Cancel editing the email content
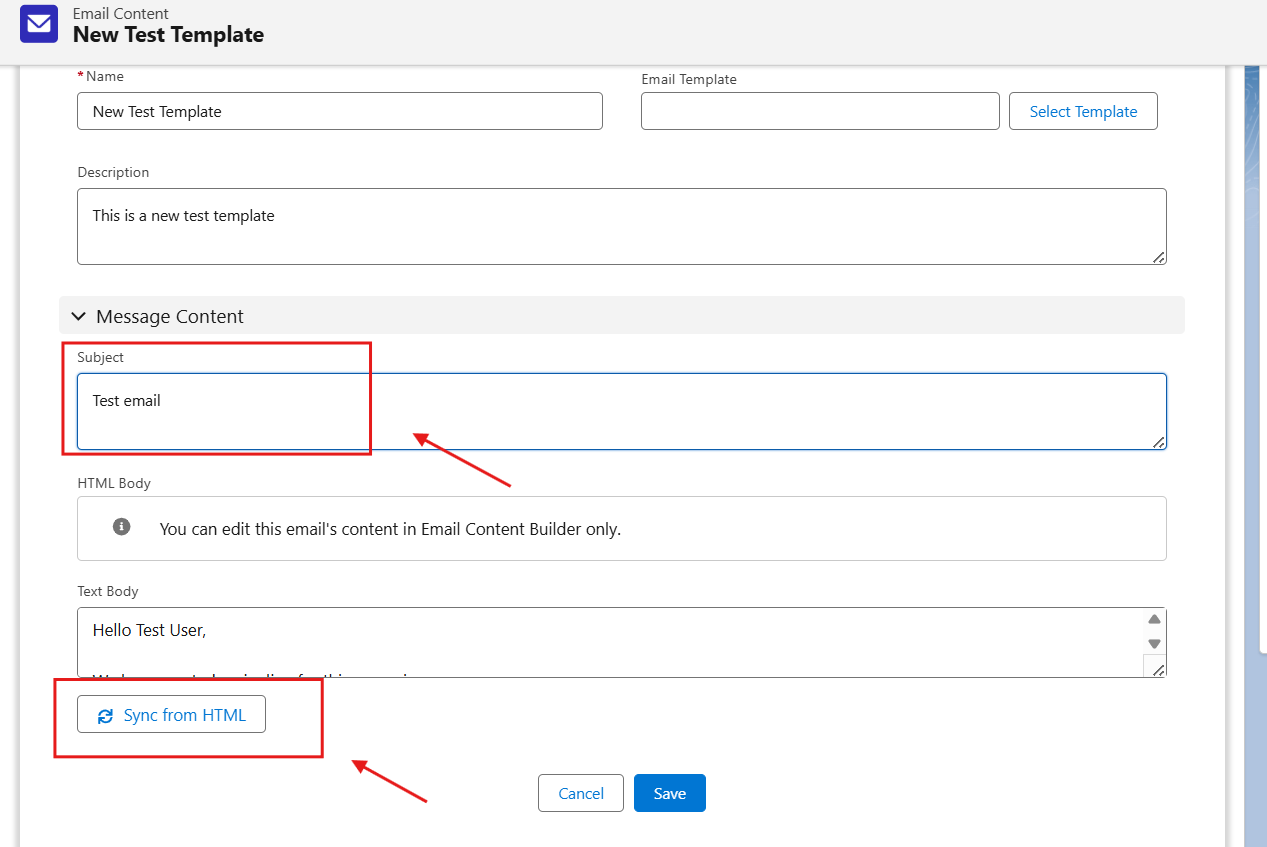Image resolution: width=1267 pixels, height=847 pixels. (x=580, y=793)
